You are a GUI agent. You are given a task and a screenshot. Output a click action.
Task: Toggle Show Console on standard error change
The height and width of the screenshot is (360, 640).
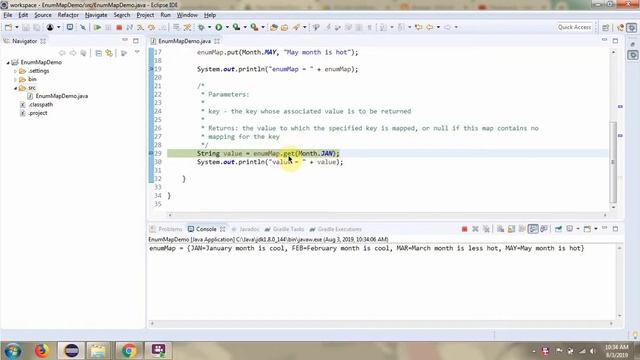click(544, 229)
